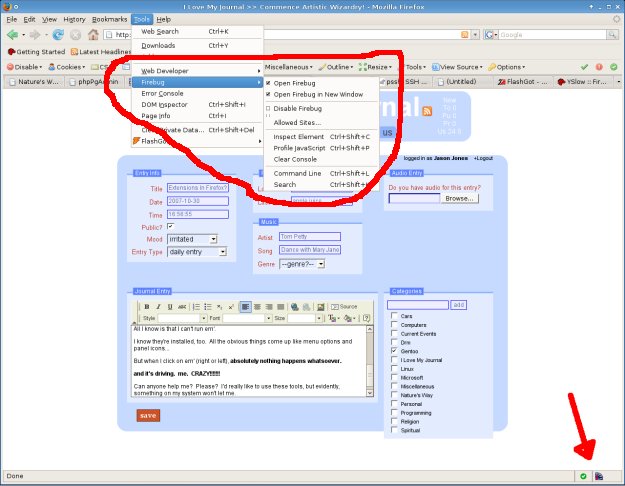
Task: Open the background color picker in editor
Action: (x=349, y=318)
